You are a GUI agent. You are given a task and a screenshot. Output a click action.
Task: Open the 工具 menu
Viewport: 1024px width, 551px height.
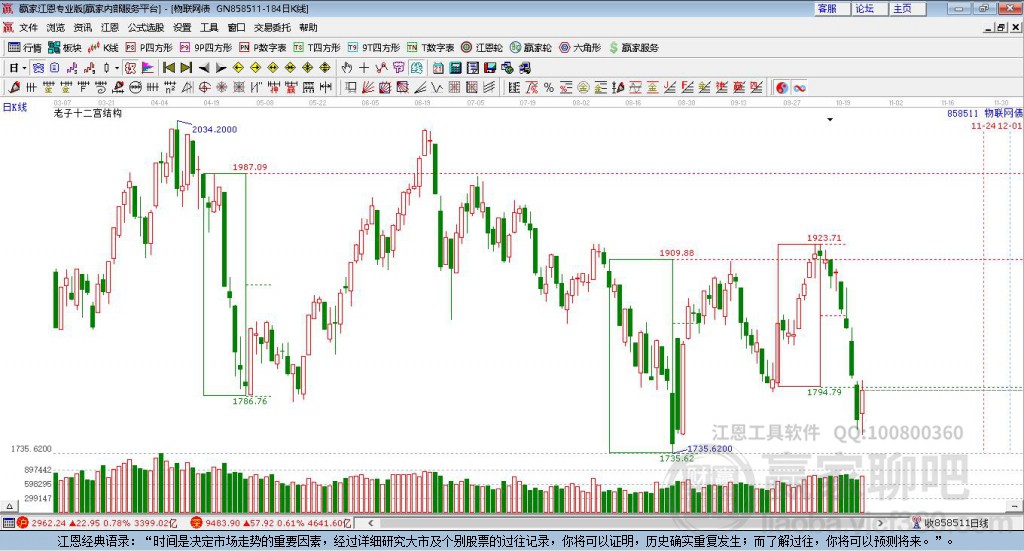pyautogui.click(x=209, y=27)
